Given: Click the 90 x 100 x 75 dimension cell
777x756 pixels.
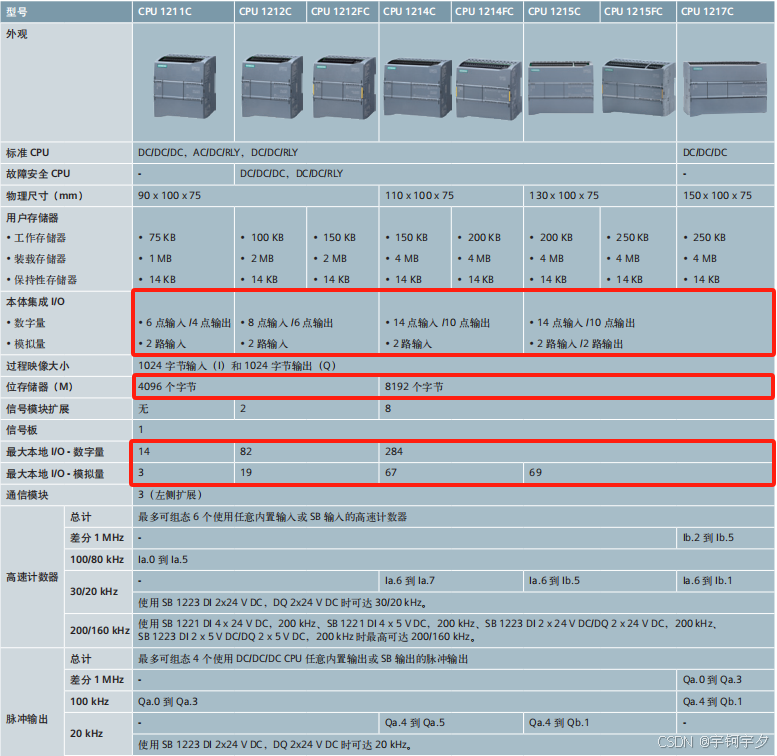Looking at the screenshot, I should (x=256, y=196).
